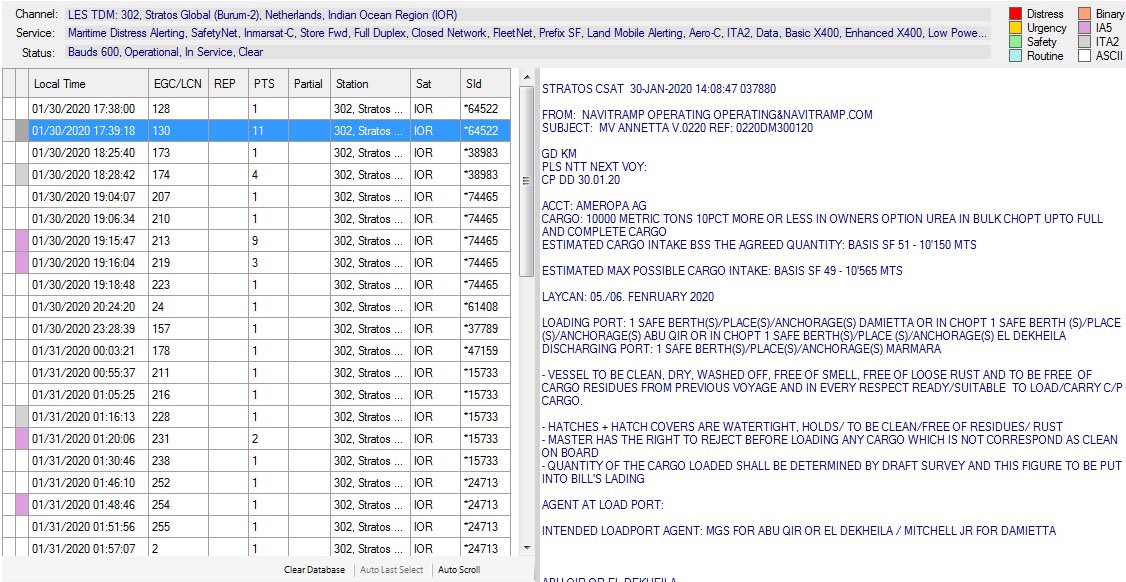Click the Sat column header
Screen dimensions: 1126x582
point(434,84)
